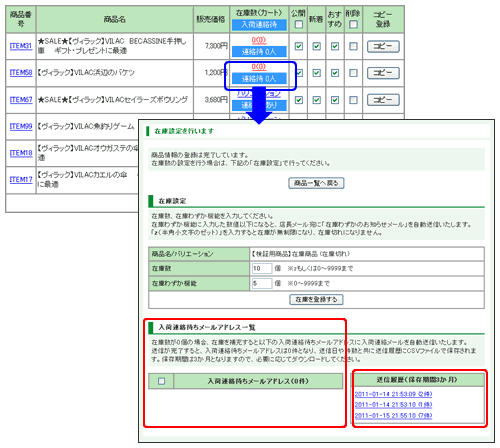Viewport: 500px width, 448px height.
Task: Click the 3,680円 price cell
Action: click(211, 100)
